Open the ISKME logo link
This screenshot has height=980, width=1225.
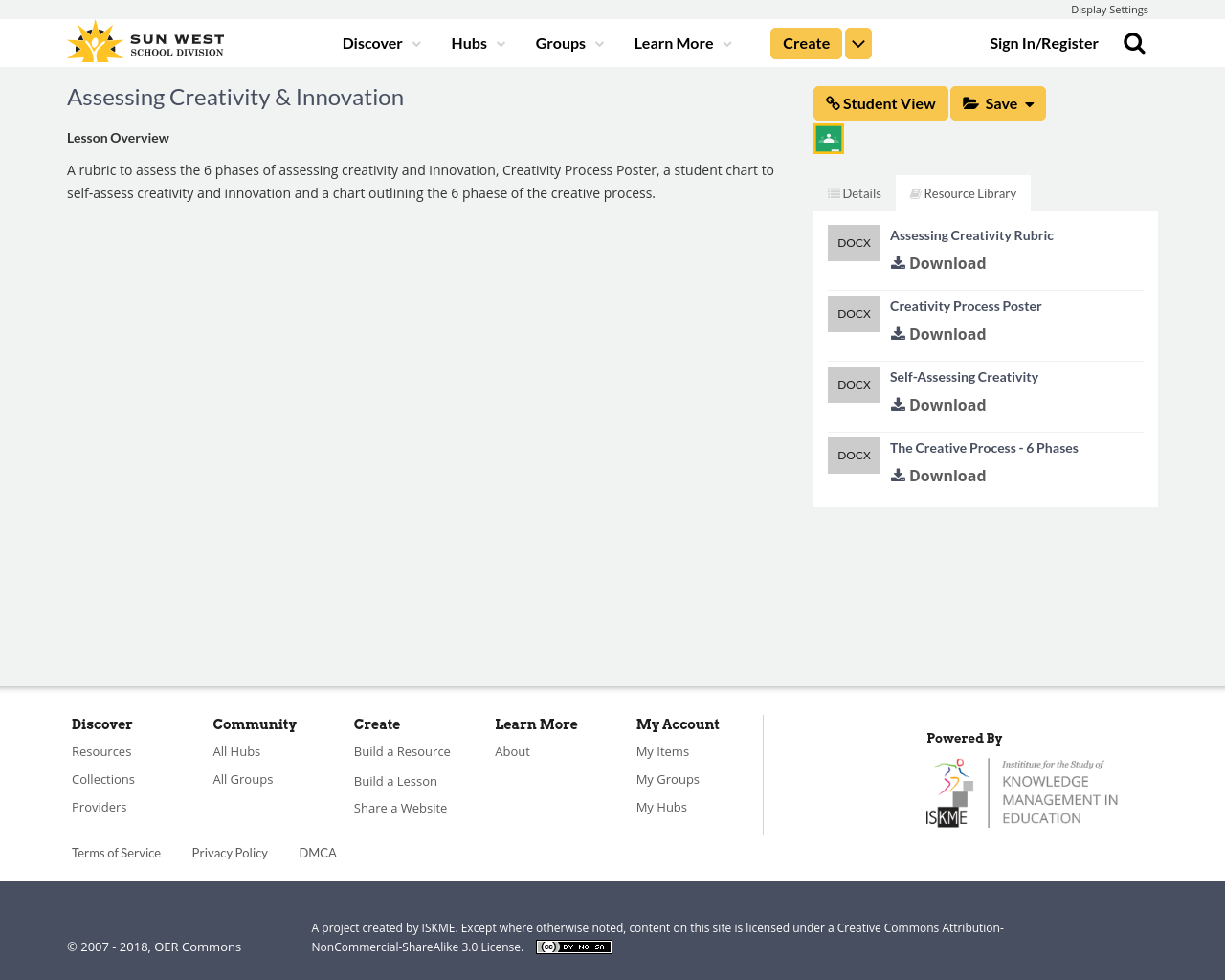coord(1022,792)
